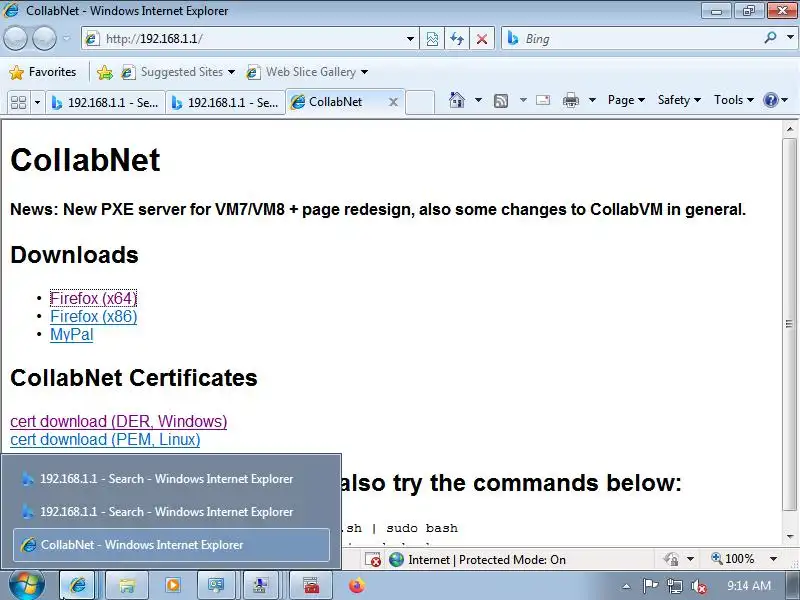Select second 192.168.1.1 - Search taskbar preview entry
800x600 pixels.
coord(171,512)
